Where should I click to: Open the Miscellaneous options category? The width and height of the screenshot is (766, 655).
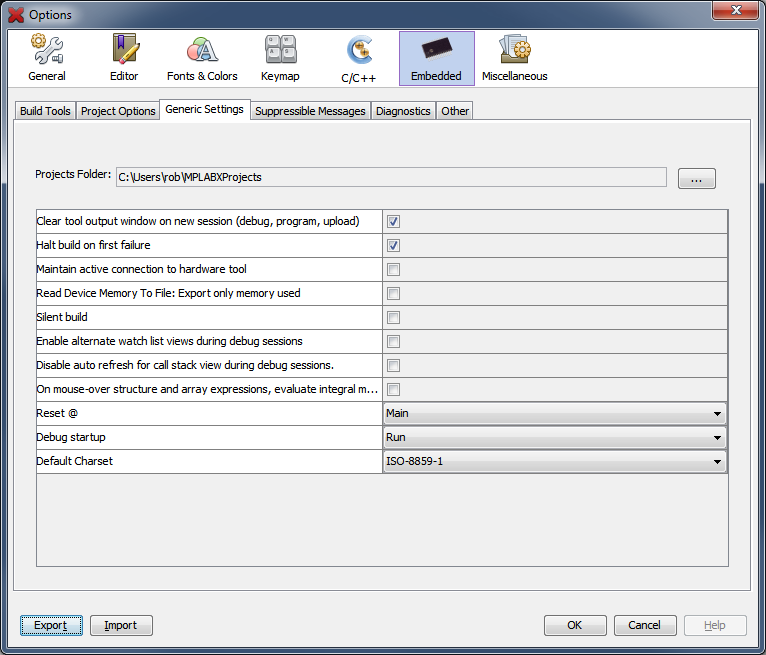(x=514, y=59)
